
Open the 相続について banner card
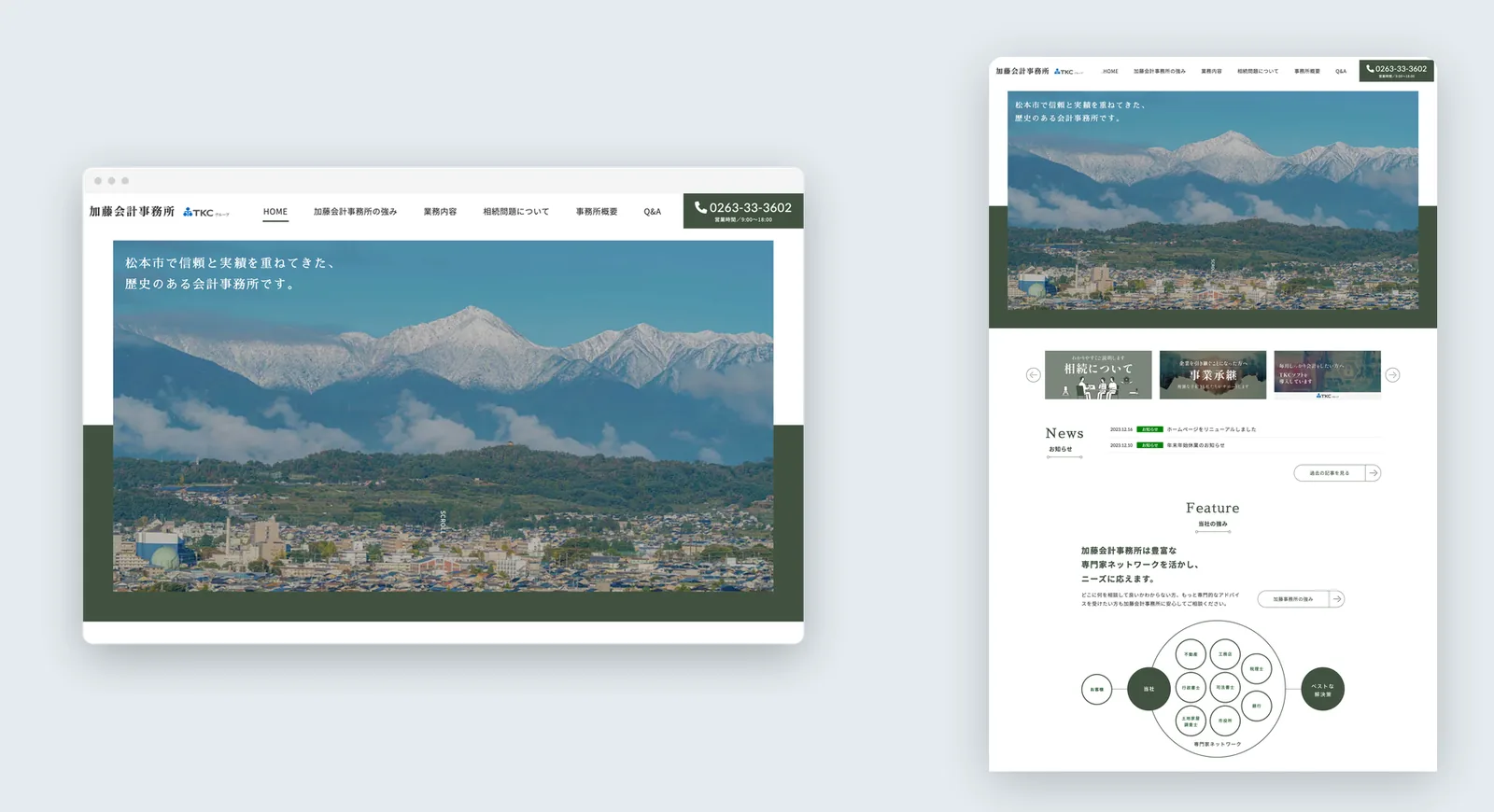(1098, 375)
